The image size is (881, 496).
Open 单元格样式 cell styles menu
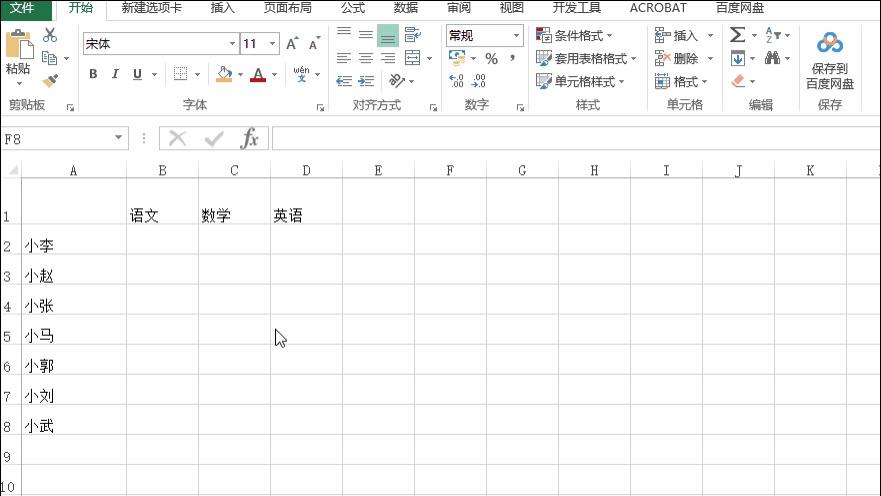(580, 81)
